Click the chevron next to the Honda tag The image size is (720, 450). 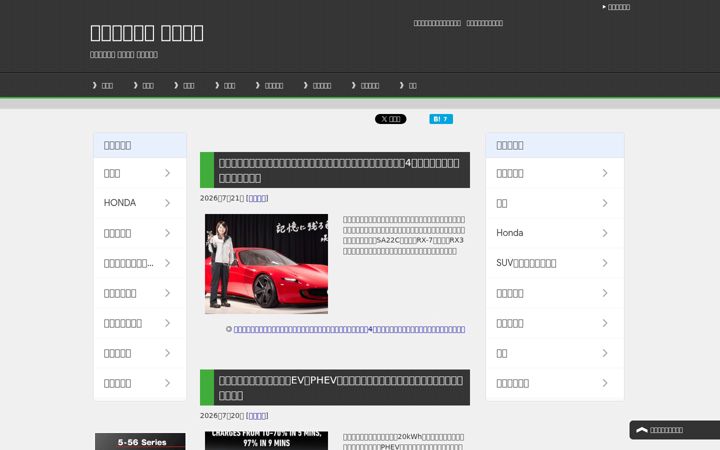tap(605, 233)
